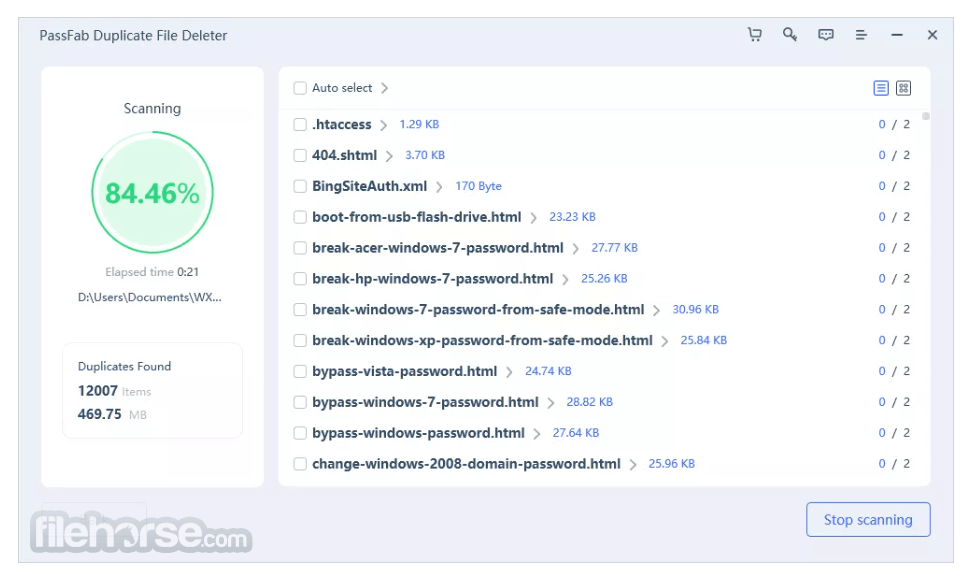Click the 404.shtml file name
This screenshot has height=583, width=972.
pyautogui.click(x=344, y=155)
